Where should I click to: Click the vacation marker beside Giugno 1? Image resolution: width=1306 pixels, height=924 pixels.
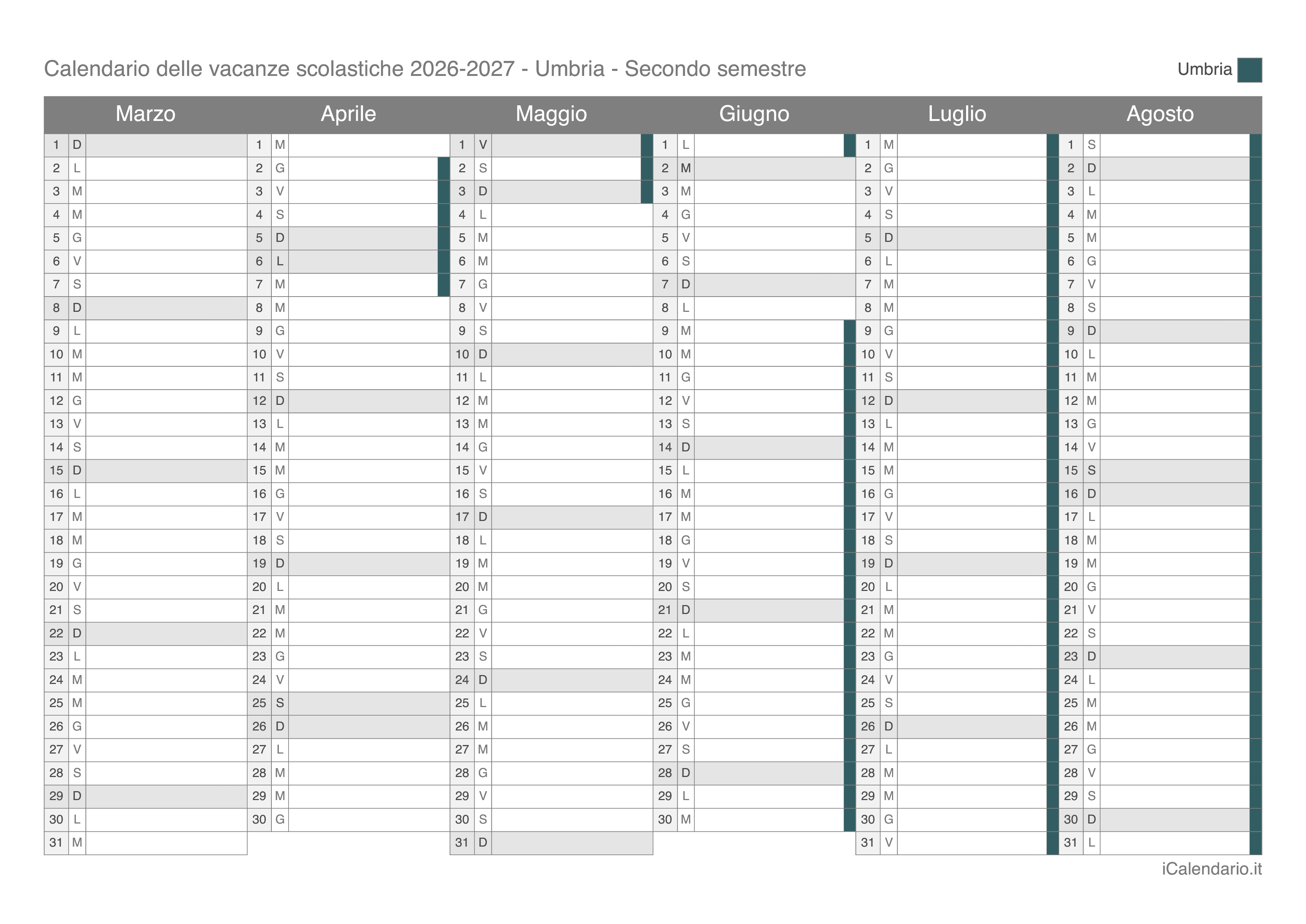click(x=850, y=145)
